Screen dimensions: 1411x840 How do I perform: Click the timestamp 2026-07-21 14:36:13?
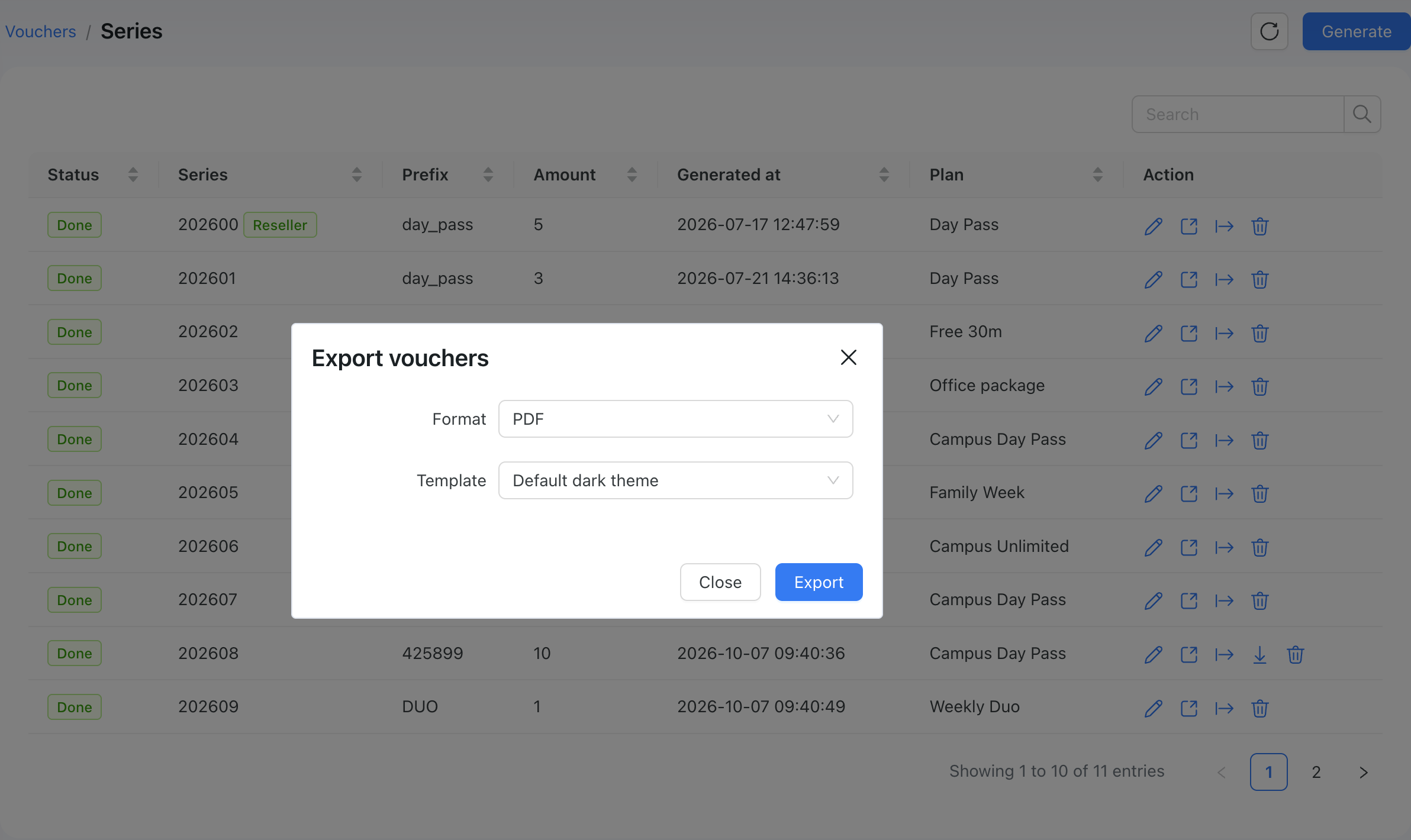pyautogui.click(x=758, y=278)
